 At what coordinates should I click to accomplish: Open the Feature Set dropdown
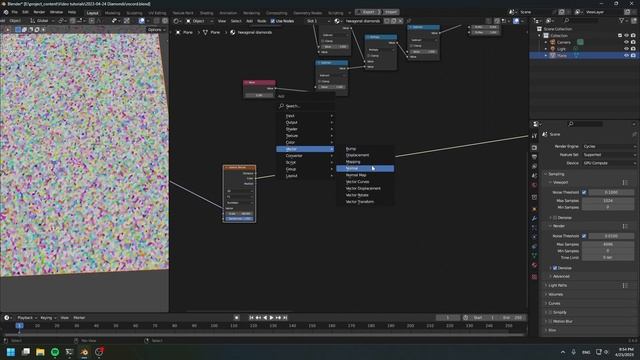[609, 155]
